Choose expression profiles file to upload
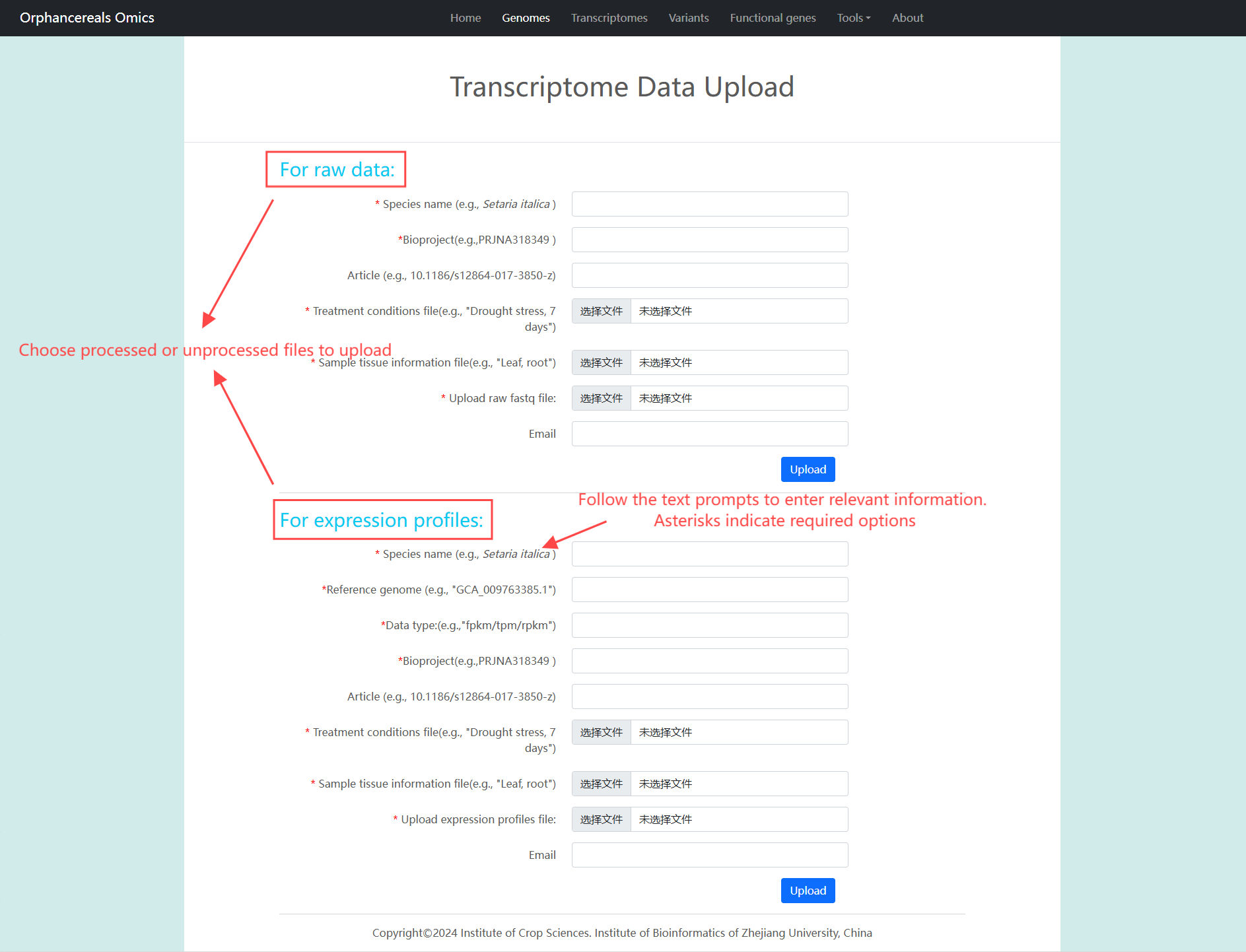This screenshot has height=952, width=1246. (x=602, y=819)
